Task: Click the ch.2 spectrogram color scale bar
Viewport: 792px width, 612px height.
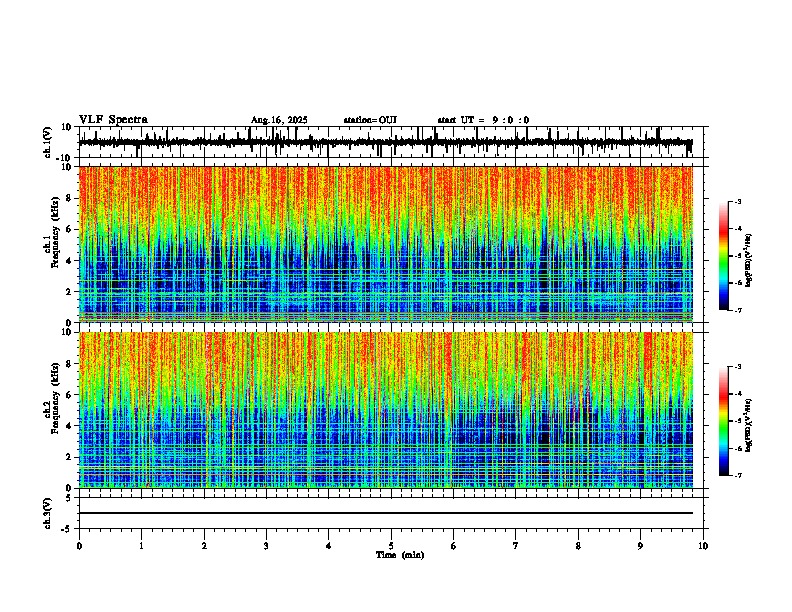Action: [x=724, y=421]
